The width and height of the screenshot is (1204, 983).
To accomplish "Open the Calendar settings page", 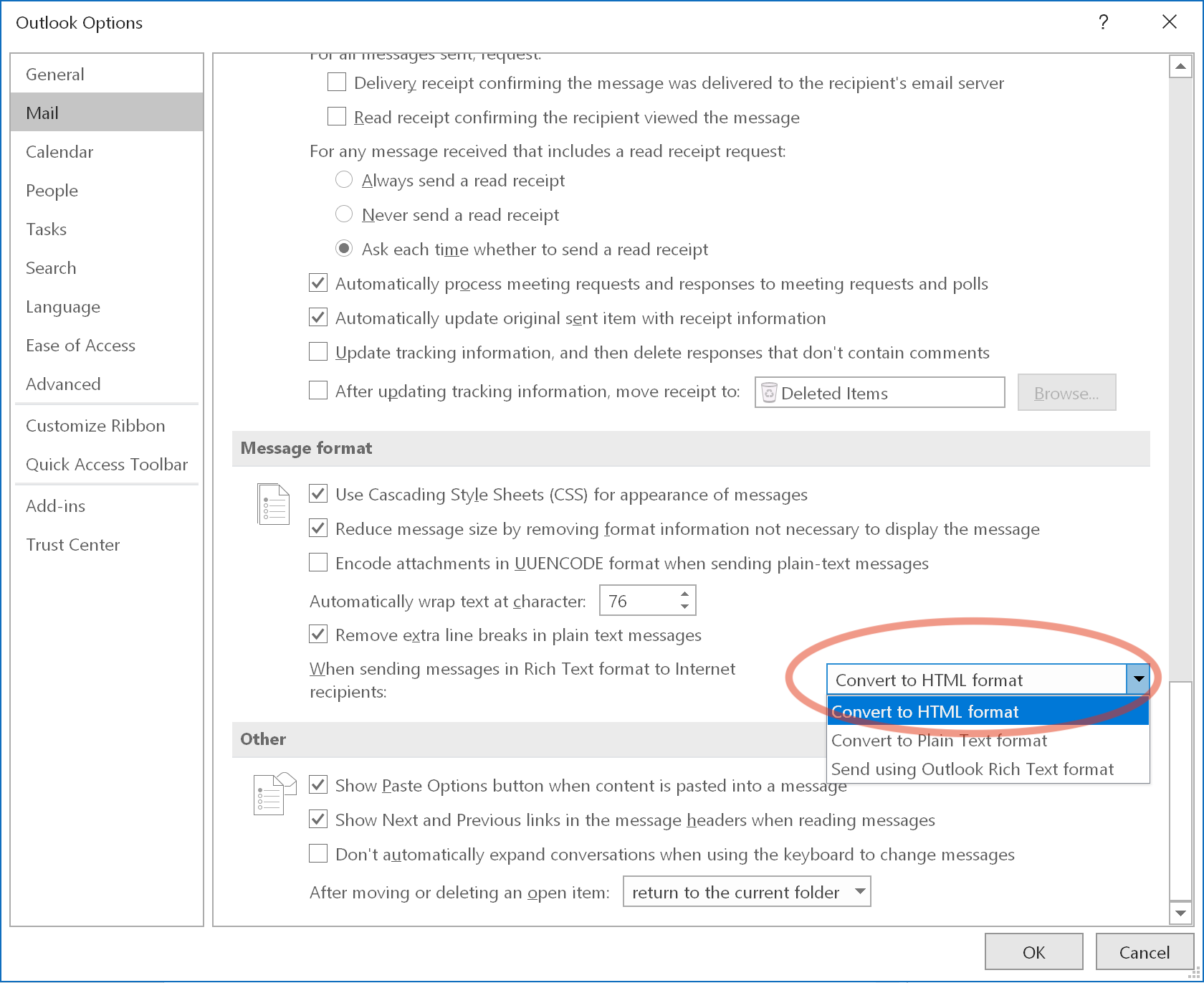I will pyautogui.click(x=59, y=151).
